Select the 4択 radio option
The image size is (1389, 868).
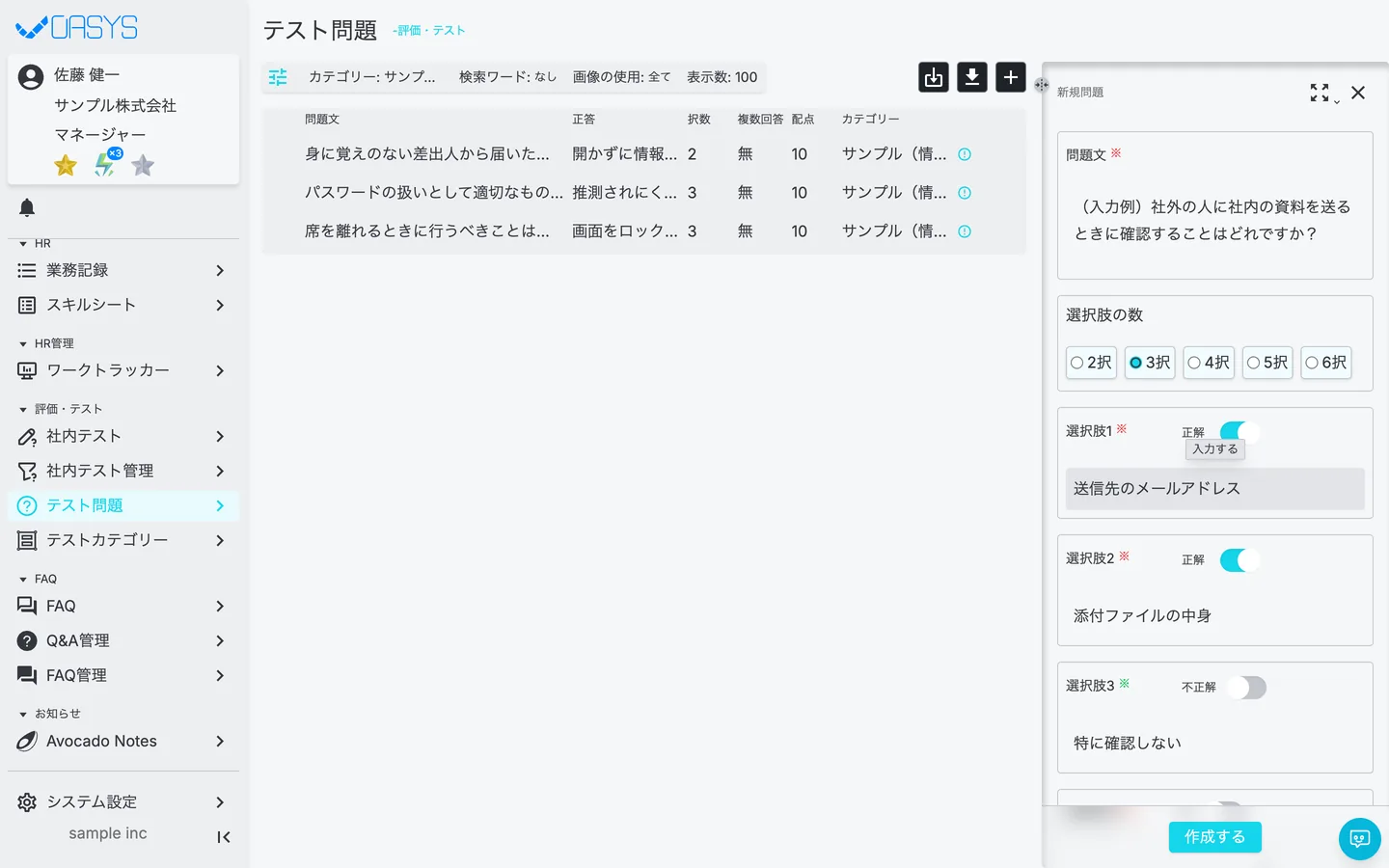coord(1209,363)
